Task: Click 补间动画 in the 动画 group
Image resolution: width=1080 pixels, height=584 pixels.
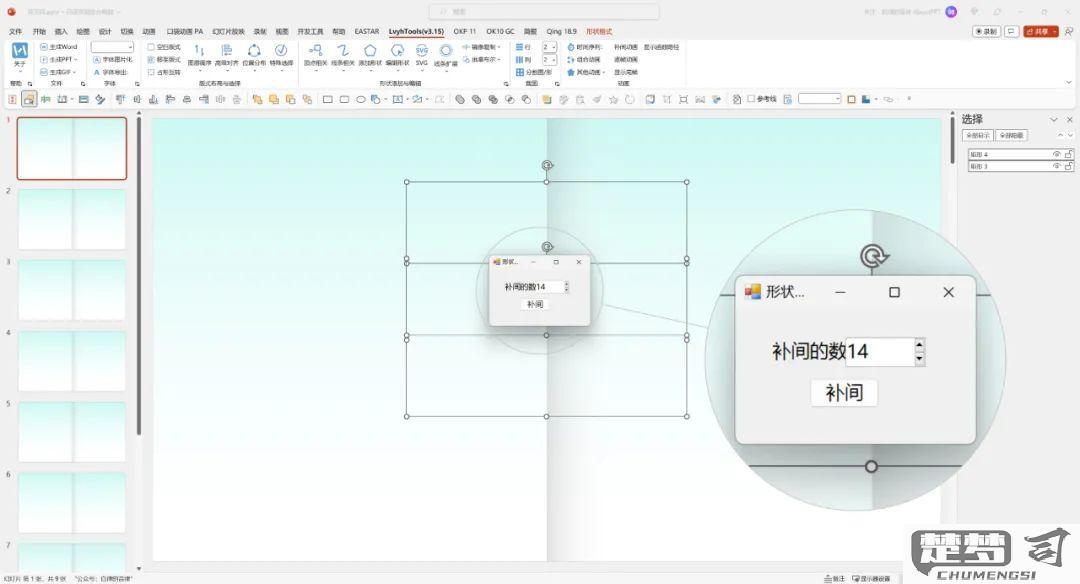Action: click(625, 48)
